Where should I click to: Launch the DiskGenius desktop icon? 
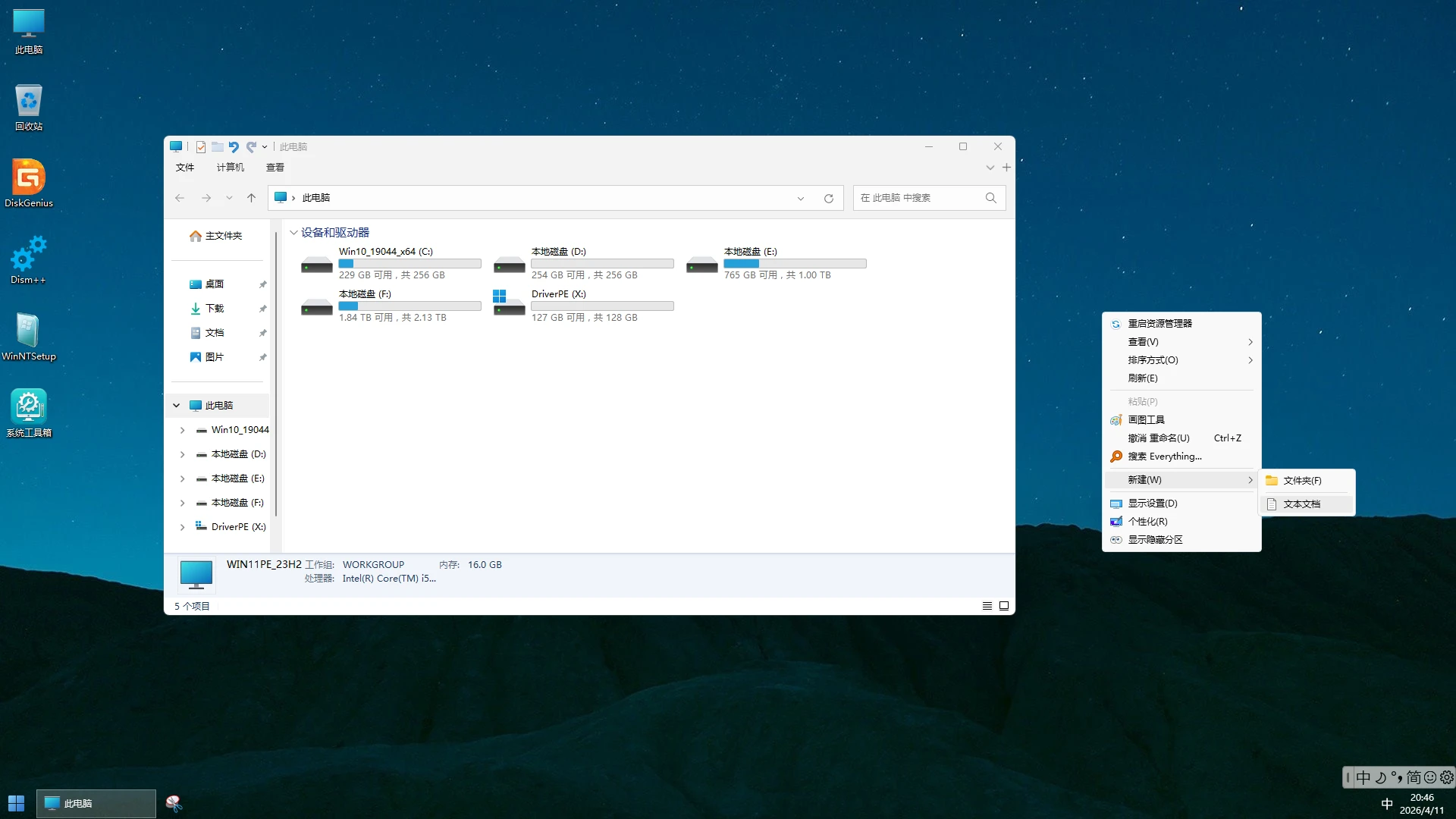coord(29,184)
